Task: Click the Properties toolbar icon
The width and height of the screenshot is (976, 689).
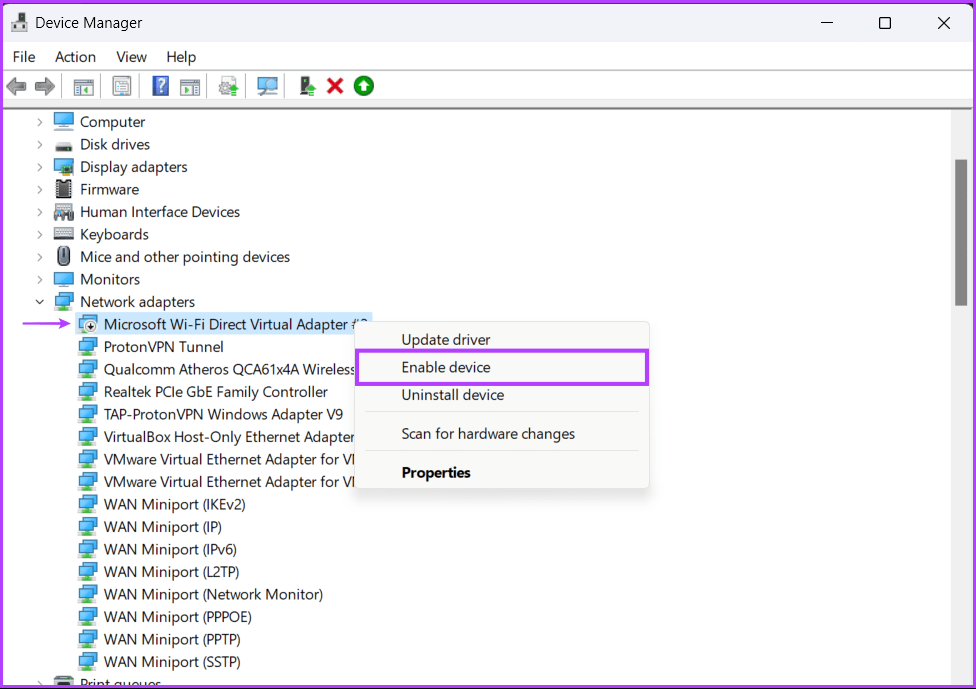Action: click(x=122, y=86)
